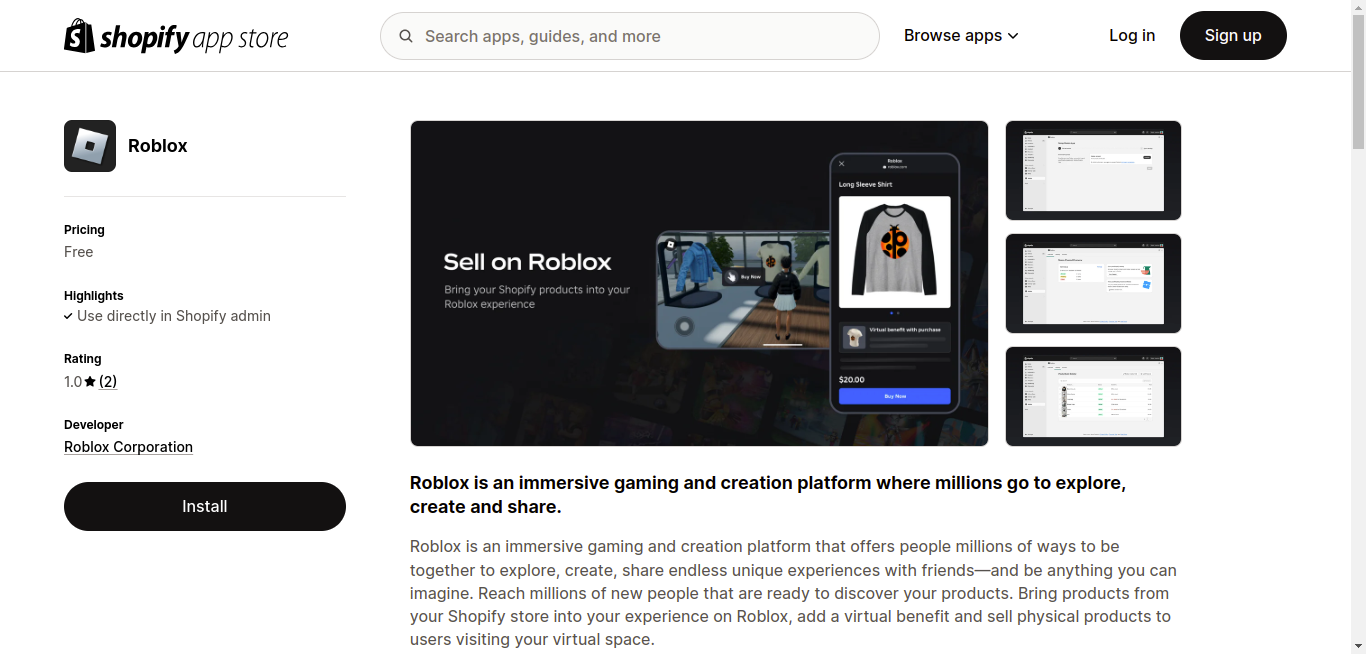Install the Roblox app
The image size is (1366, 654).
(x=205, y=506)
